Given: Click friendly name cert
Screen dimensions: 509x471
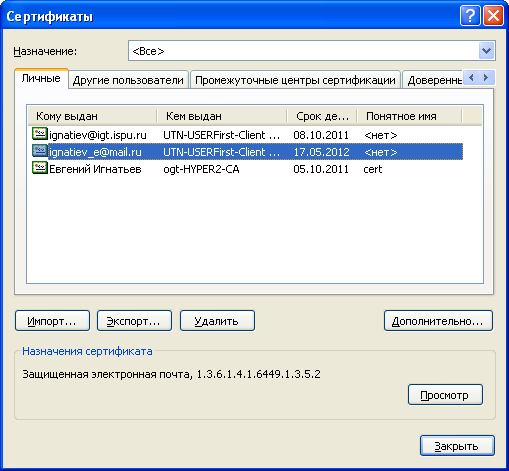Looking at the screenshot, I should click(x=373, y=169).
